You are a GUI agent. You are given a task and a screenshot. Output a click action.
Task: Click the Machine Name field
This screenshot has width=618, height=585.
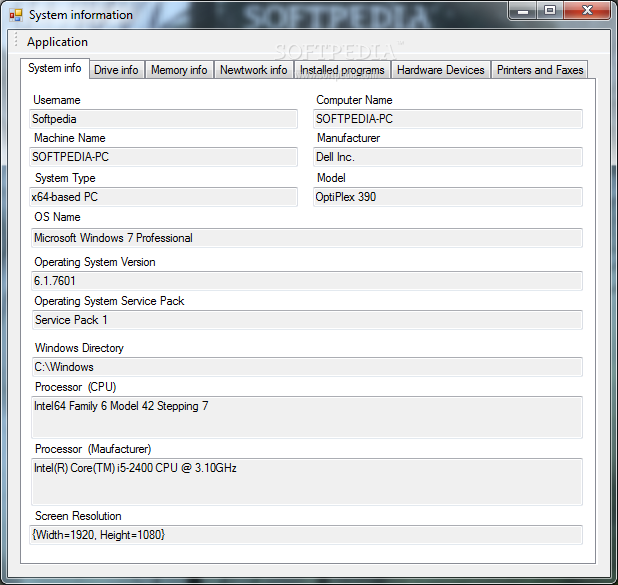[x=163, y=157]
